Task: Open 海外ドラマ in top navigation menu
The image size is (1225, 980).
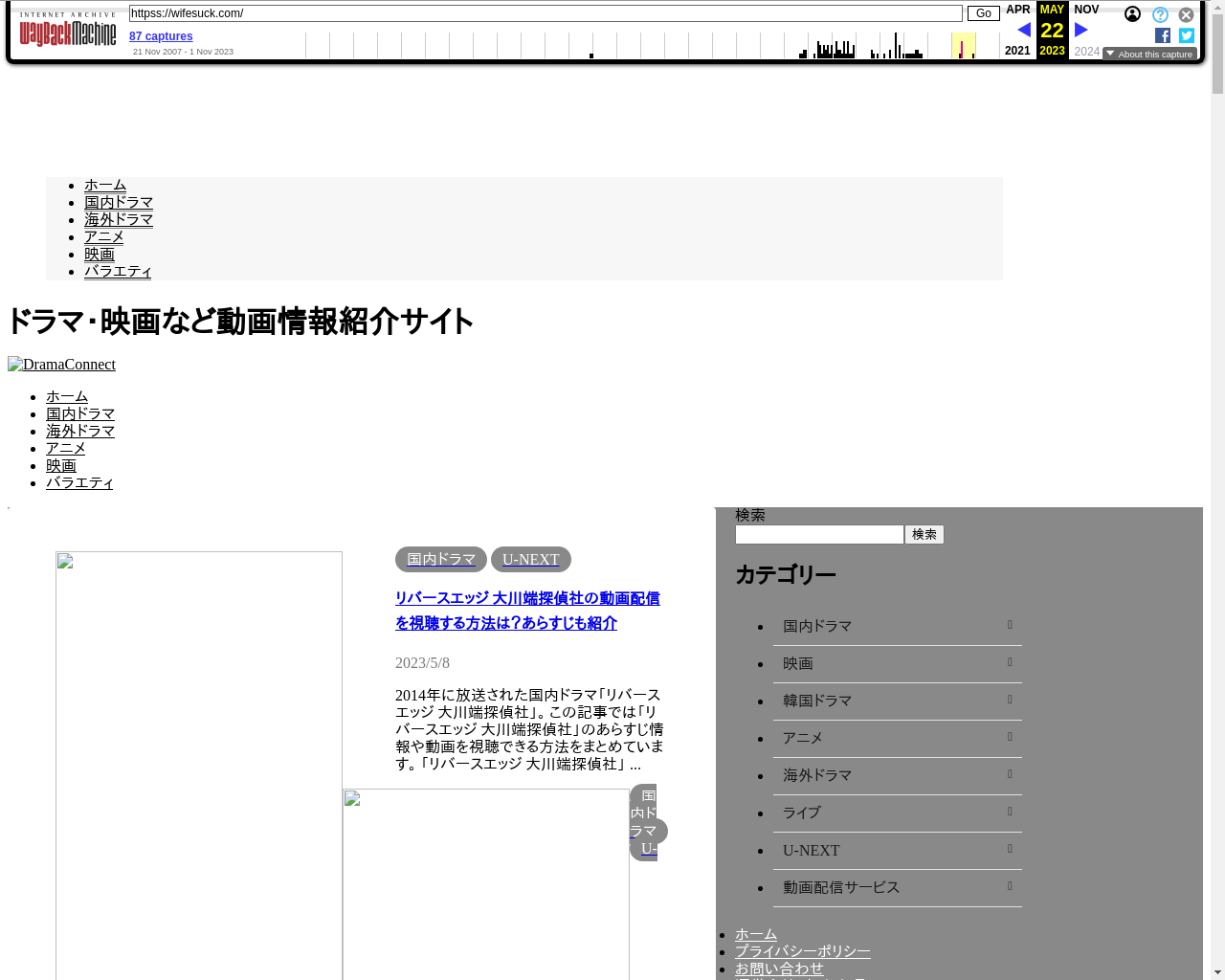Action: click(119, 220)
